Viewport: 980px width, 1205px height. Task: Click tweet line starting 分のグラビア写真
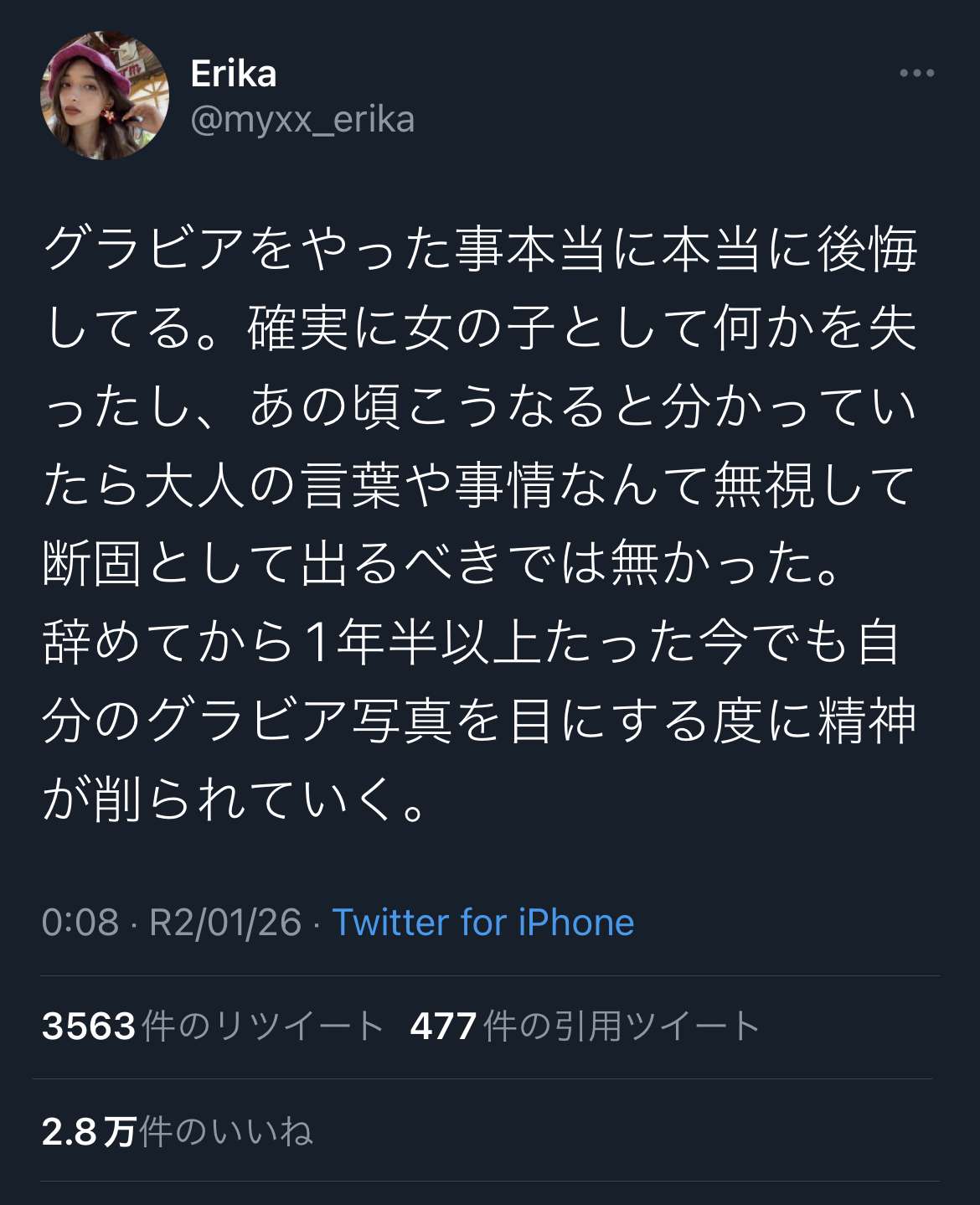coord(480,721)
